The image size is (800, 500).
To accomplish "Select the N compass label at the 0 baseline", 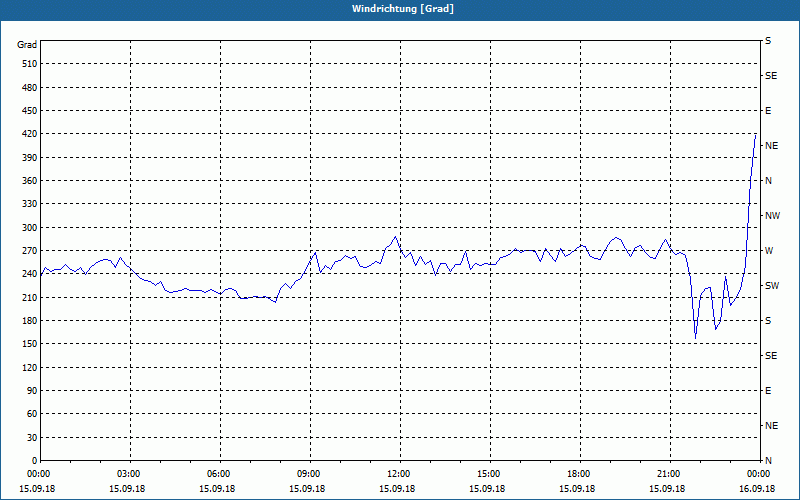I will pos(768,461).
